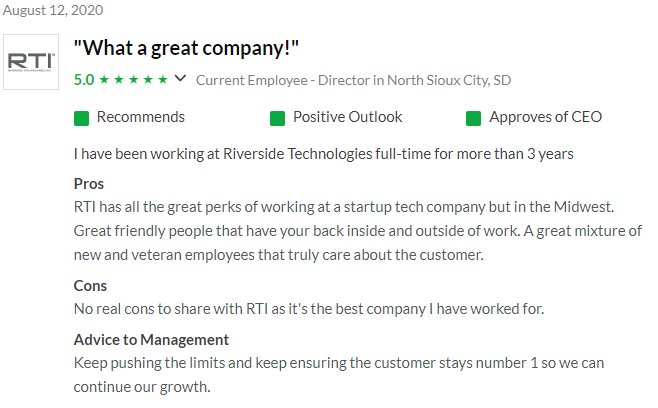Image resolution: width=658 pixels, height=408 pixels.
Task: Click the green Recommends indicator square
Action: pos(81,118)
